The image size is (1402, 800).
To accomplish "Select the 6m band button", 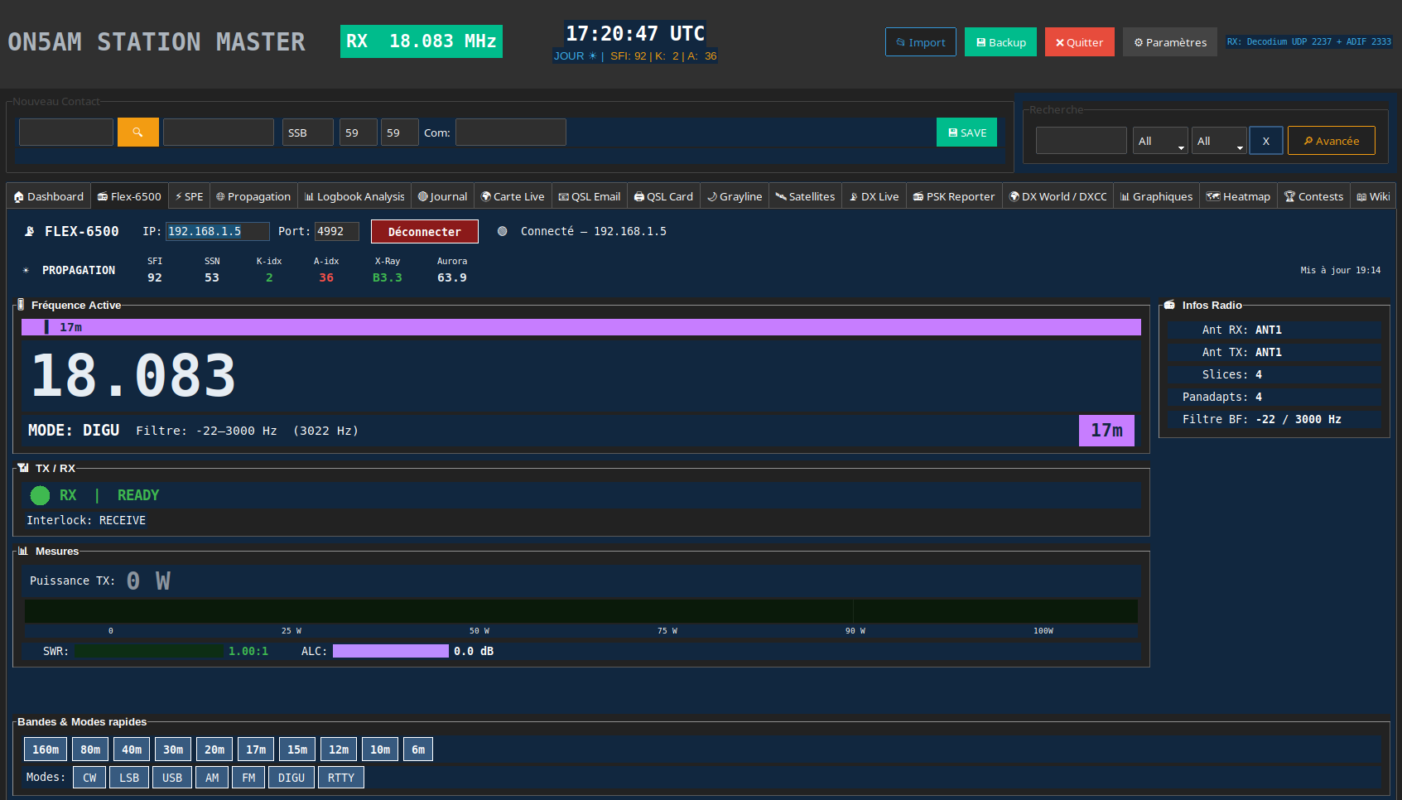I will point(418,749).
